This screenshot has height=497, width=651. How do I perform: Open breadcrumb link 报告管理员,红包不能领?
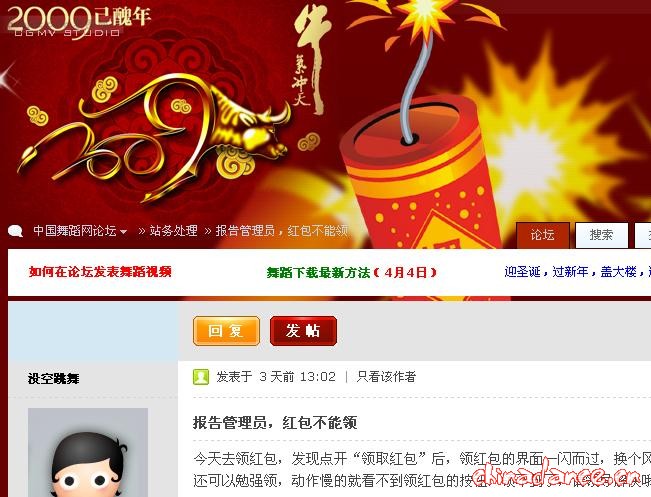pos(282,231)
